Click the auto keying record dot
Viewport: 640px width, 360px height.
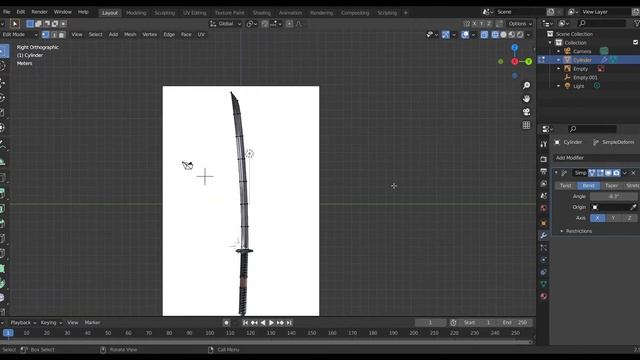coord(227,323)
